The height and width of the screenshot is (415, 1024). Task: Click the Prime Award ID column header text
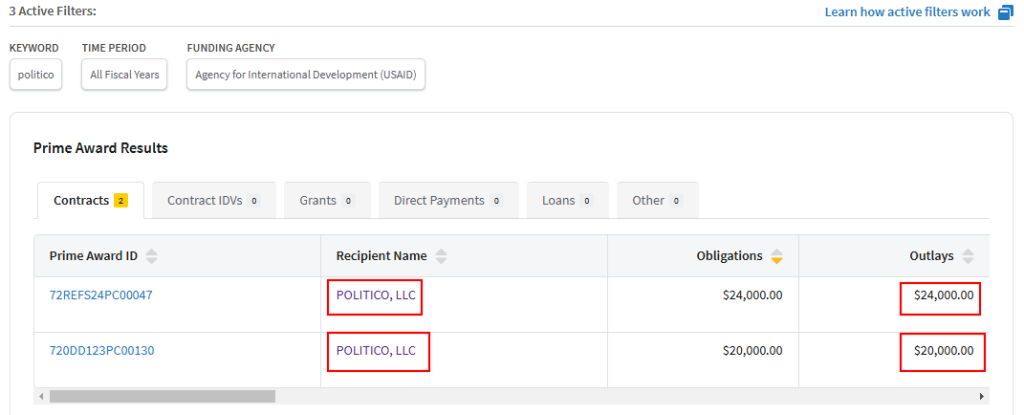pyautogui.click(x=93, y=256)
